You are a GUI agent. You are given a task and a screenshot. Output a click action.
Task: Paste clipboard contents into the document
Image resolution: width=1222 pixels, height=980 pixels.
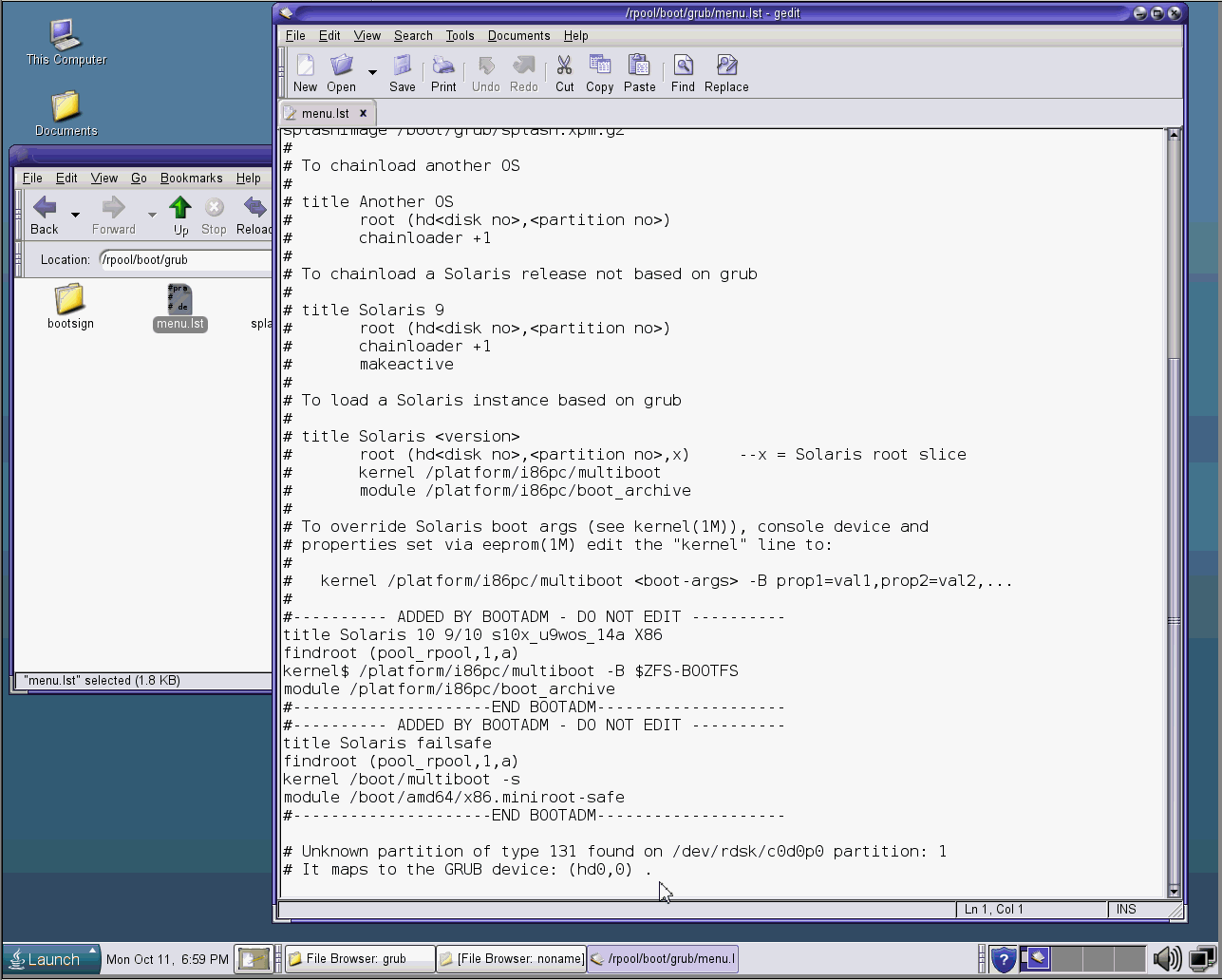coord(639,73)
